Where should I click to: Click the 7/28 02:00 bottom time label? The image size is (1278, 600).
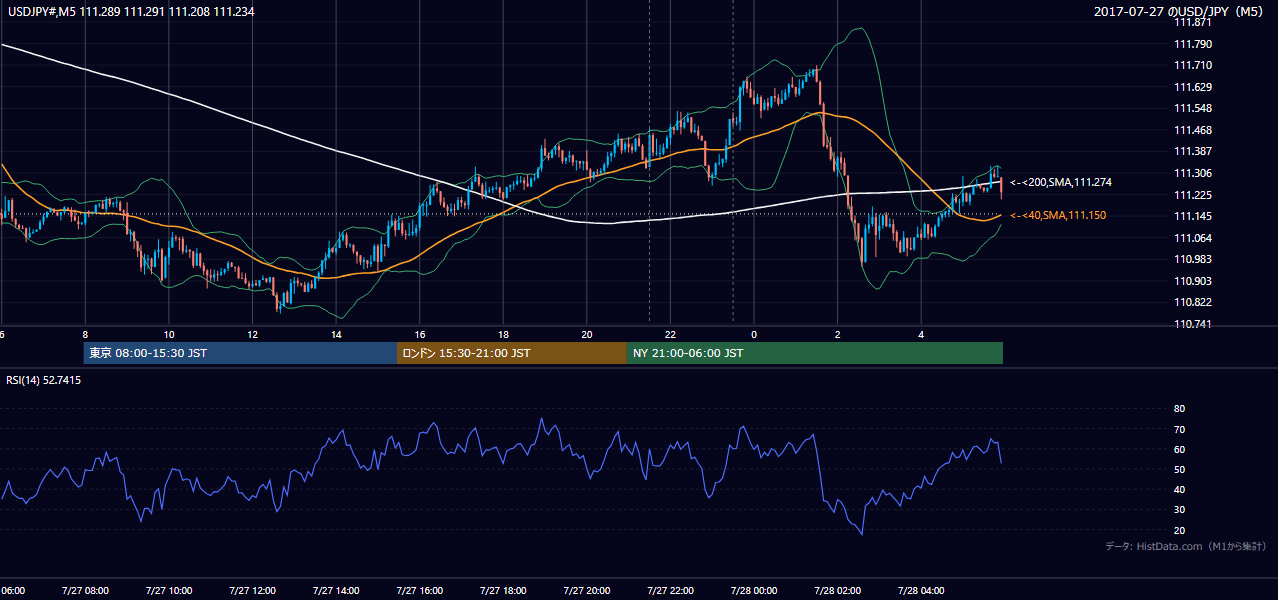[x=837, y=591]
